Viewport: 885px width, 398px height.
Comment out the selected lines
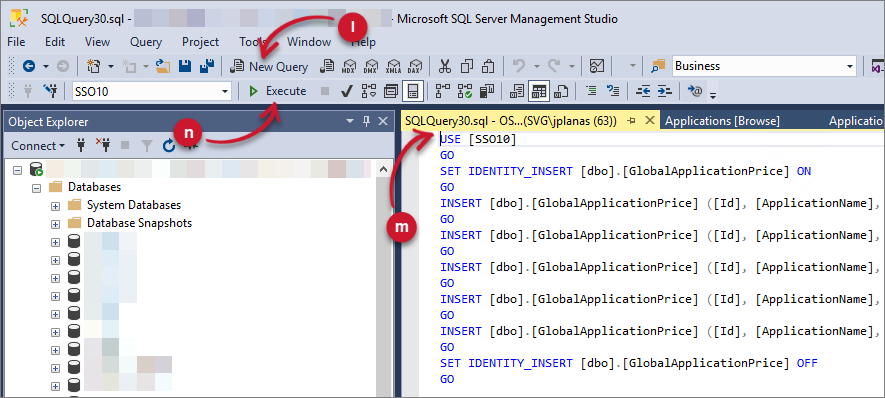pos(591,91)
